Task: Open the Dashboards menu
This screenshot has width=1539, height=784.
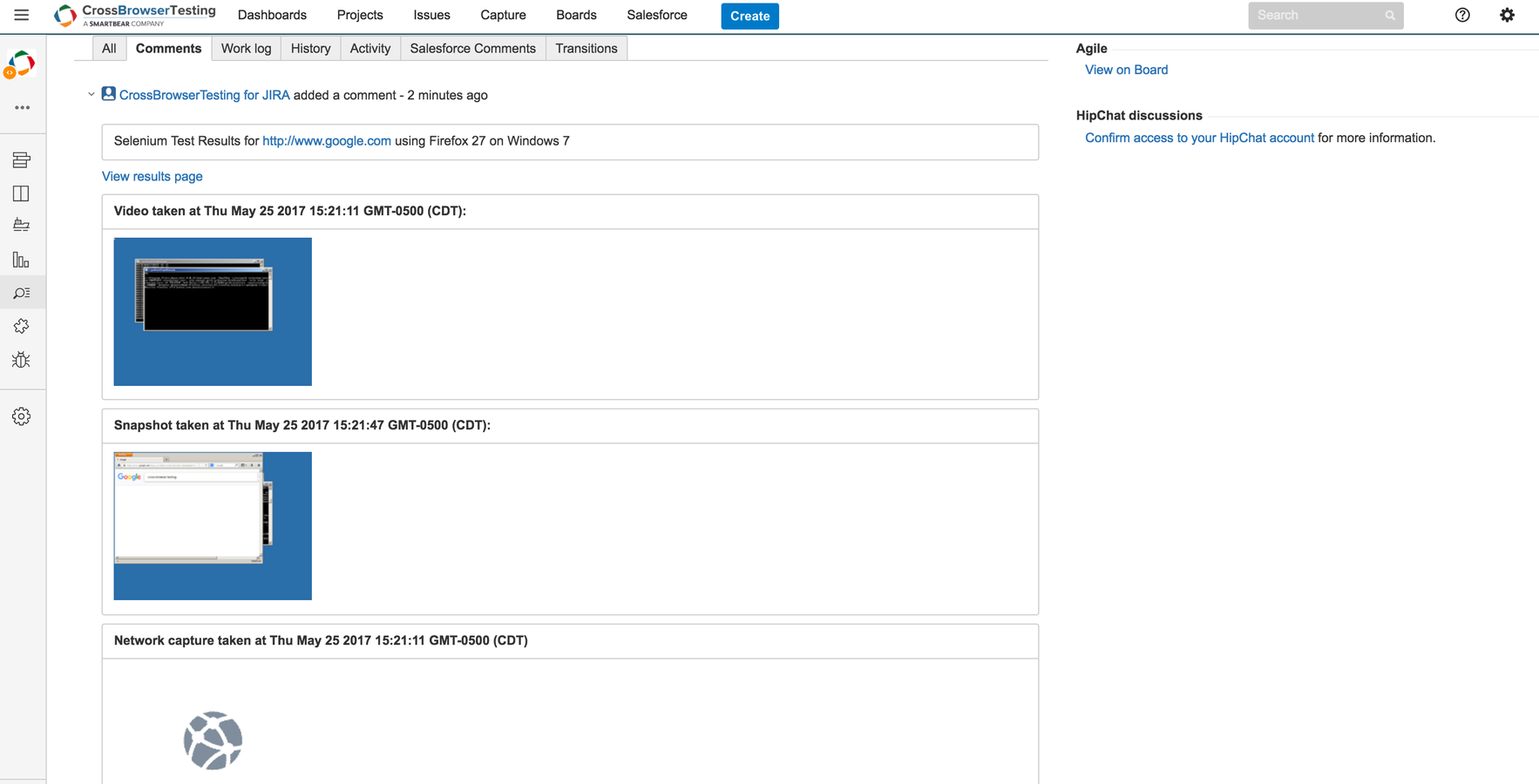Action: pos(272,16)
